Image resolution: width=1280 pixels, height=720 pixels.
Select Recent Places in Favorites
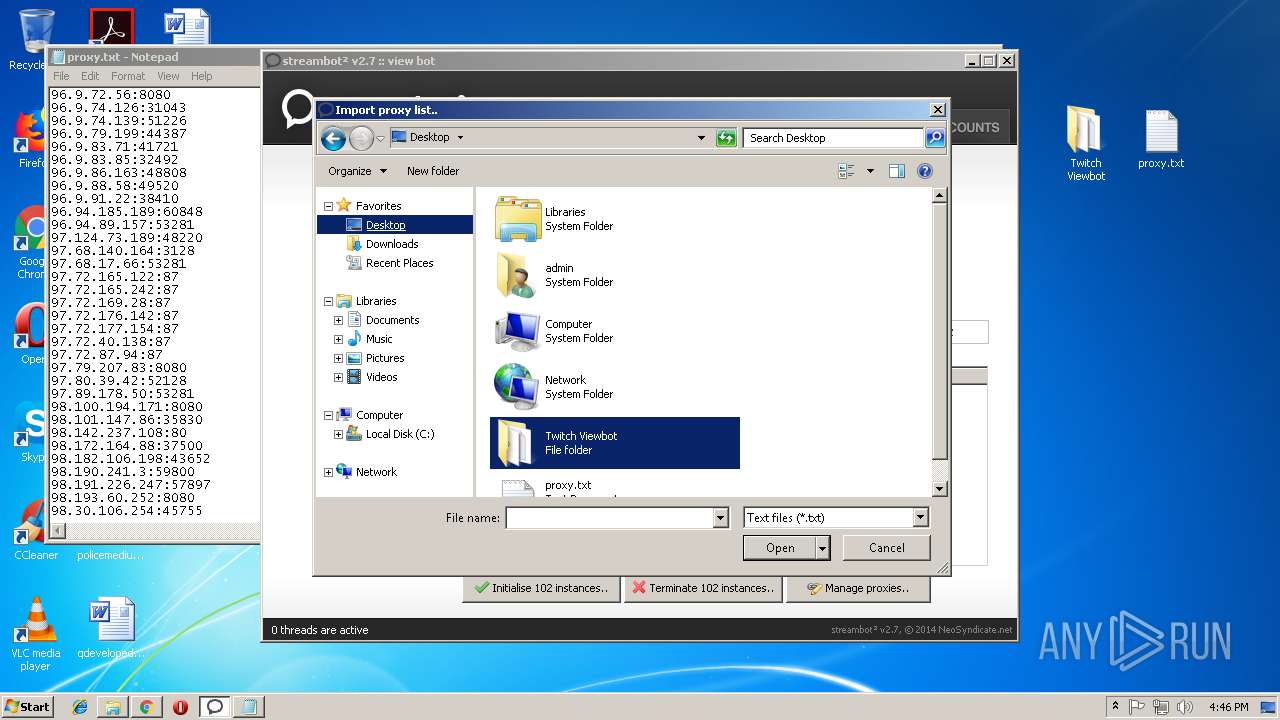399,263
